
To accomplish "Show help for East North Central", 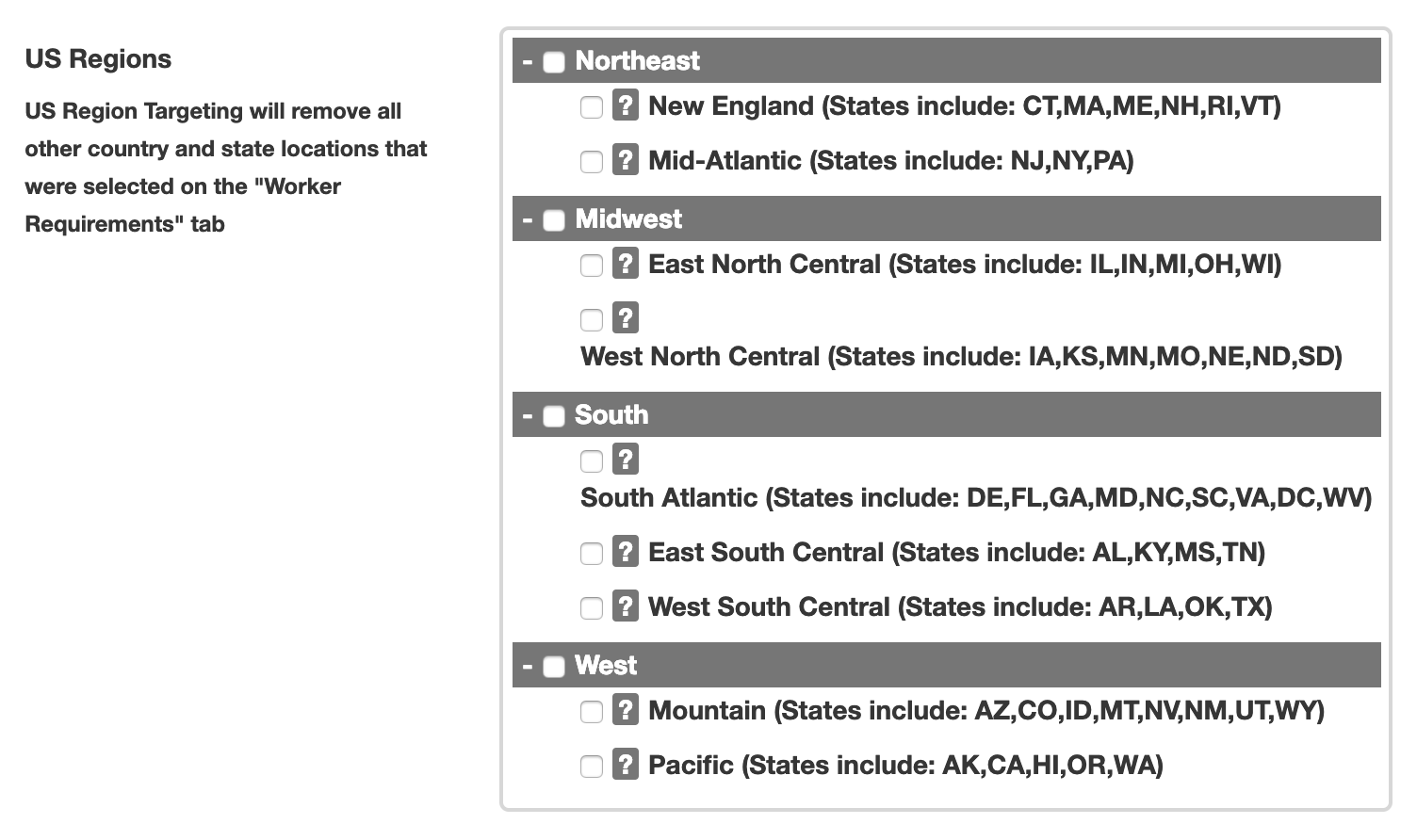I will coord(626,263).
